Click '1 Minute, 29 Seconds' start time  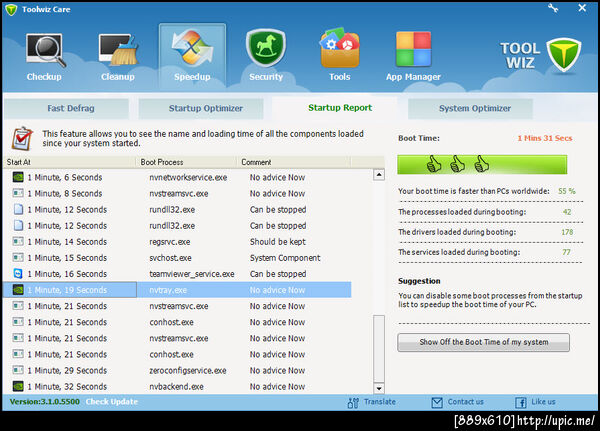(x=67, y=371)
